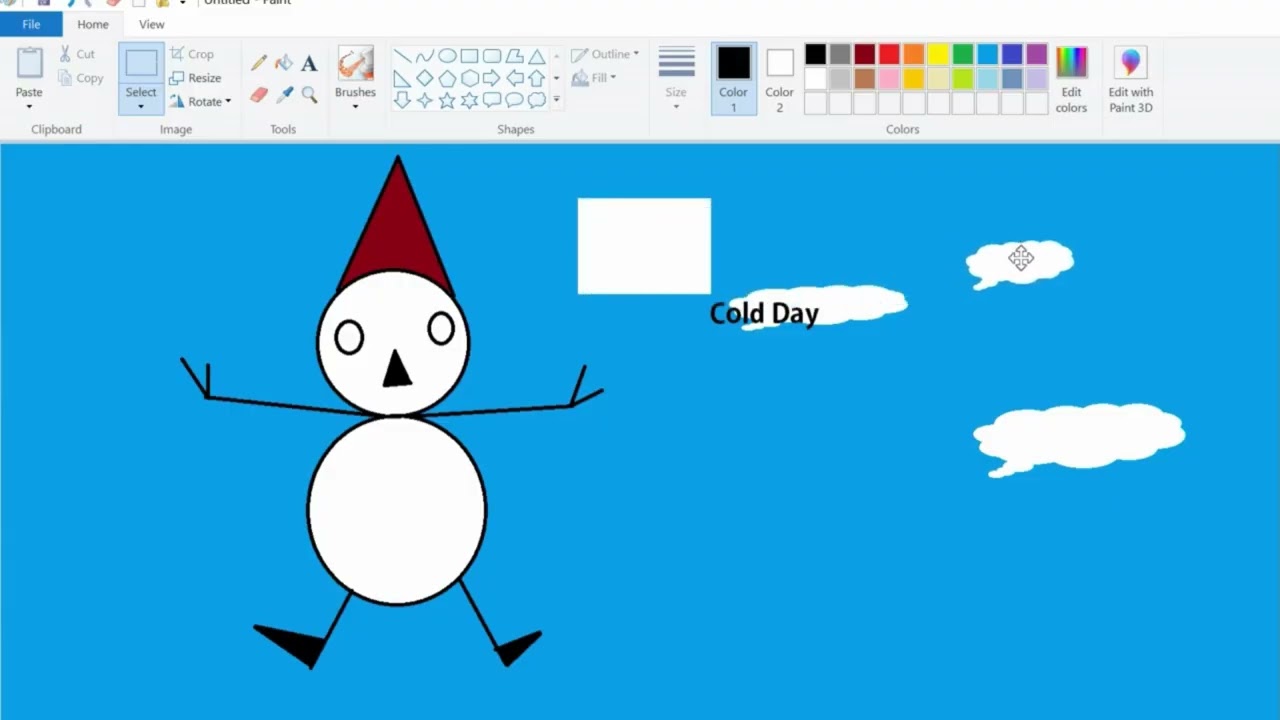Click the white rectangle on the canvas
The width and height of the screenshot is (1280, 720).
point(644,246)
